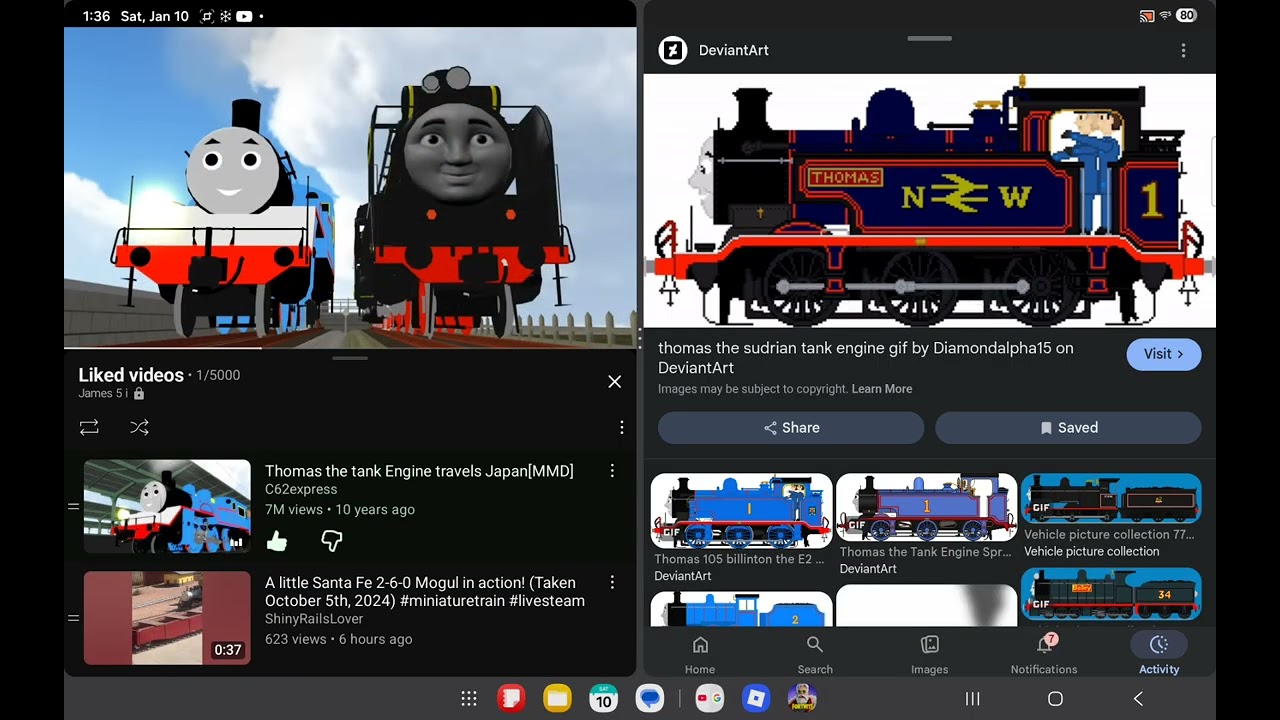This screenshot has height=720, width=1280.
Task: Tap the YouTube video player
Action: point(350,186)
